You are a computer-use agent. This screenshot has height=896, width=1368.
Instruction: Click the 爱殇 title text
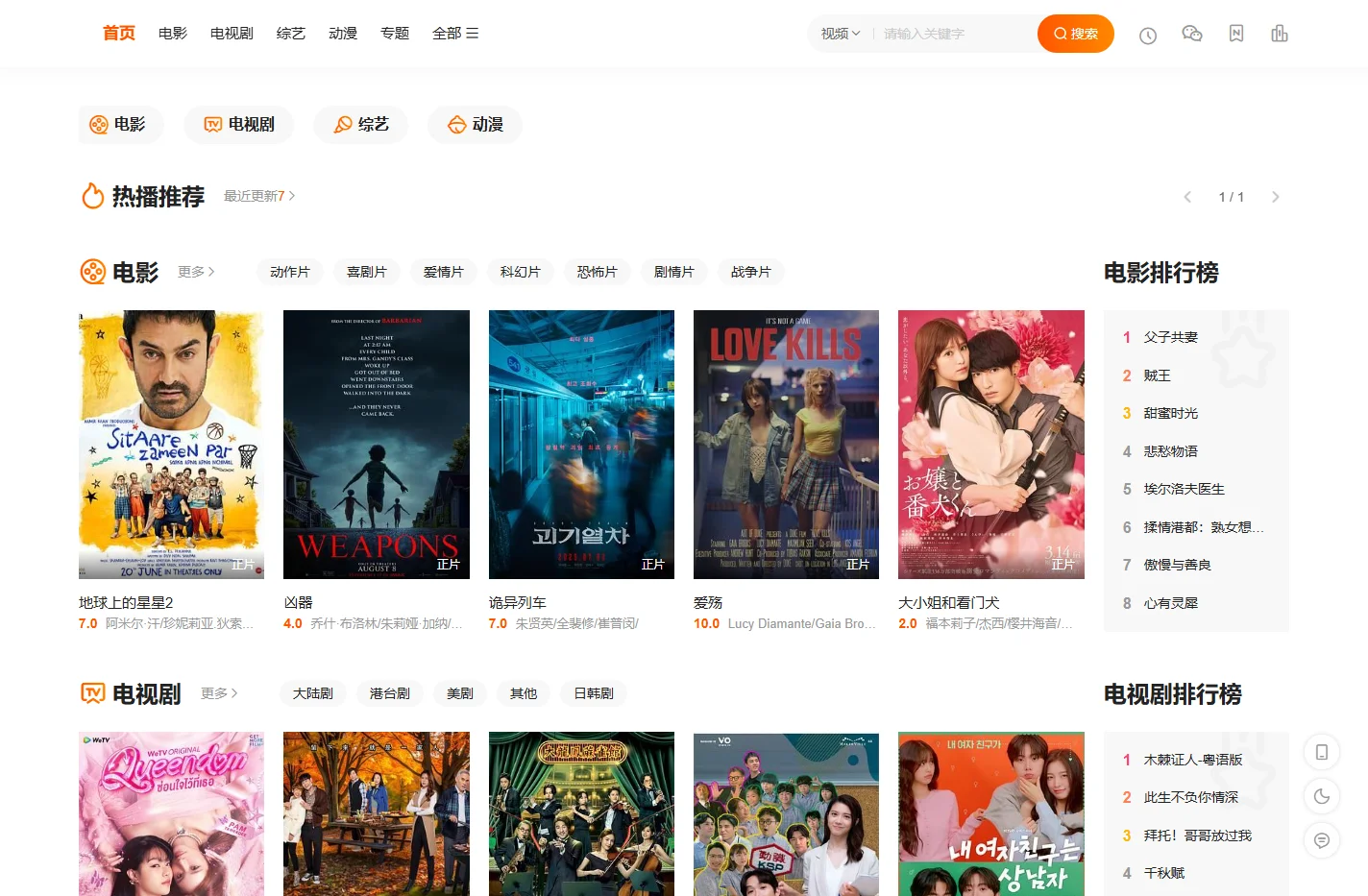pos(708,602)
